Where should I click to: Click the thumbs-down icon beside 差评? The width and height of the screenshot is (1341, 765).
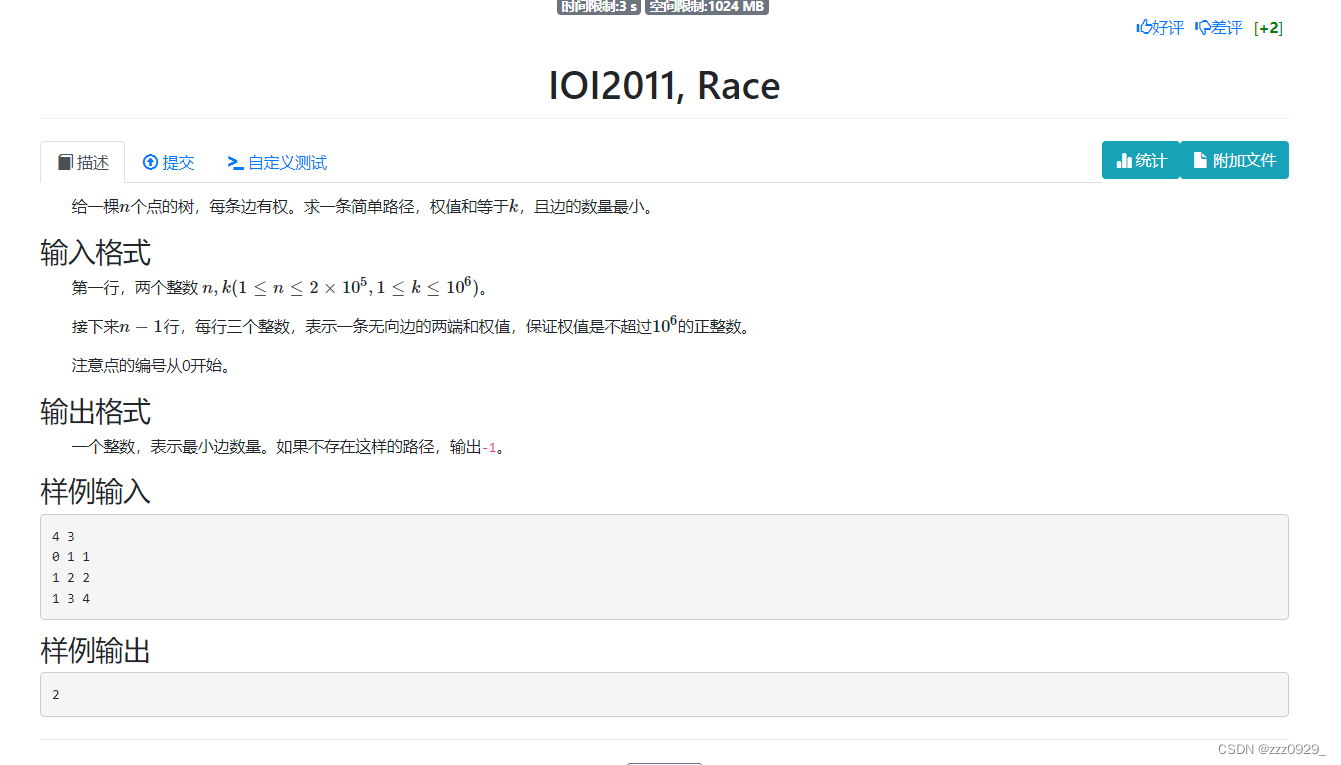[1203, 28]
